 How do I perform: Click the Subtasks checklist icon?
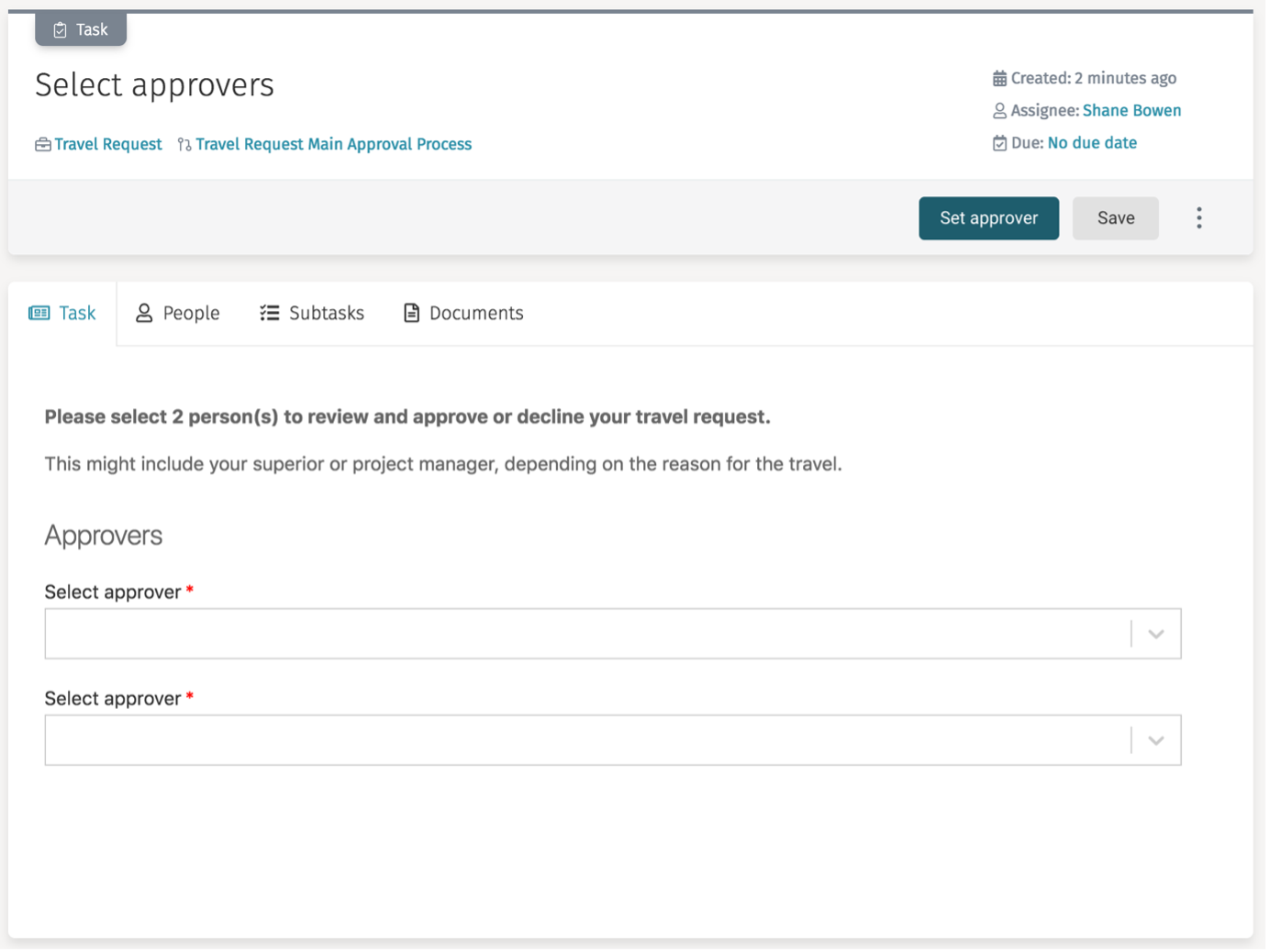[269, 313]
